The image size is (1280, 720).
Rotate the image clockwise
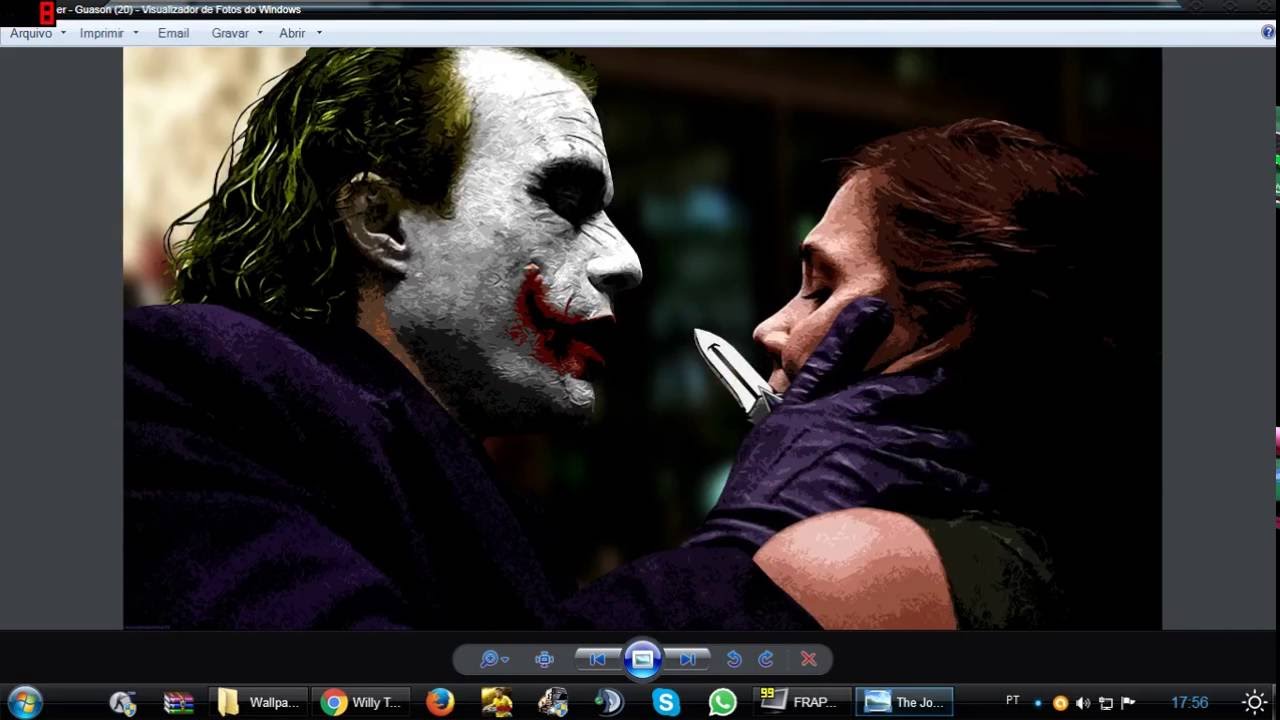pos(766,659)
